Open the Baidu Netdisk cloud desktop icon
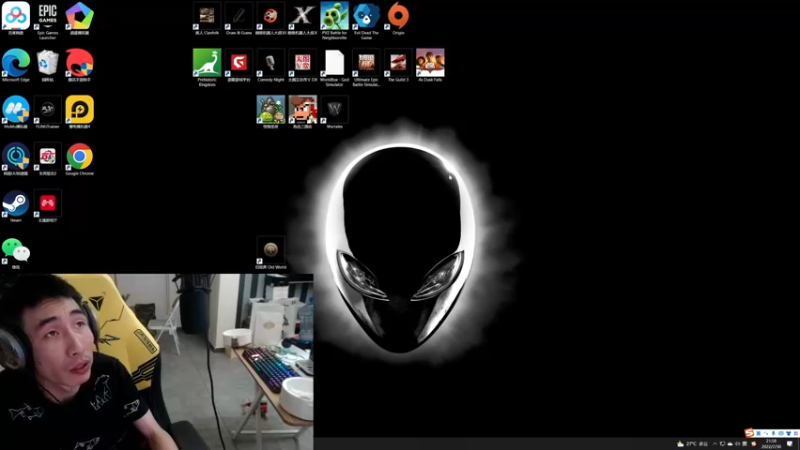The image size is (800, 450). [x=16, y=16]
